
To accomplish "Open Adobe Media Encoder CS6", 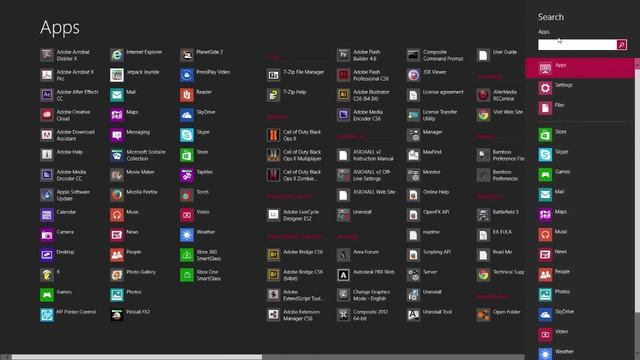I will (x=360, y=115).
